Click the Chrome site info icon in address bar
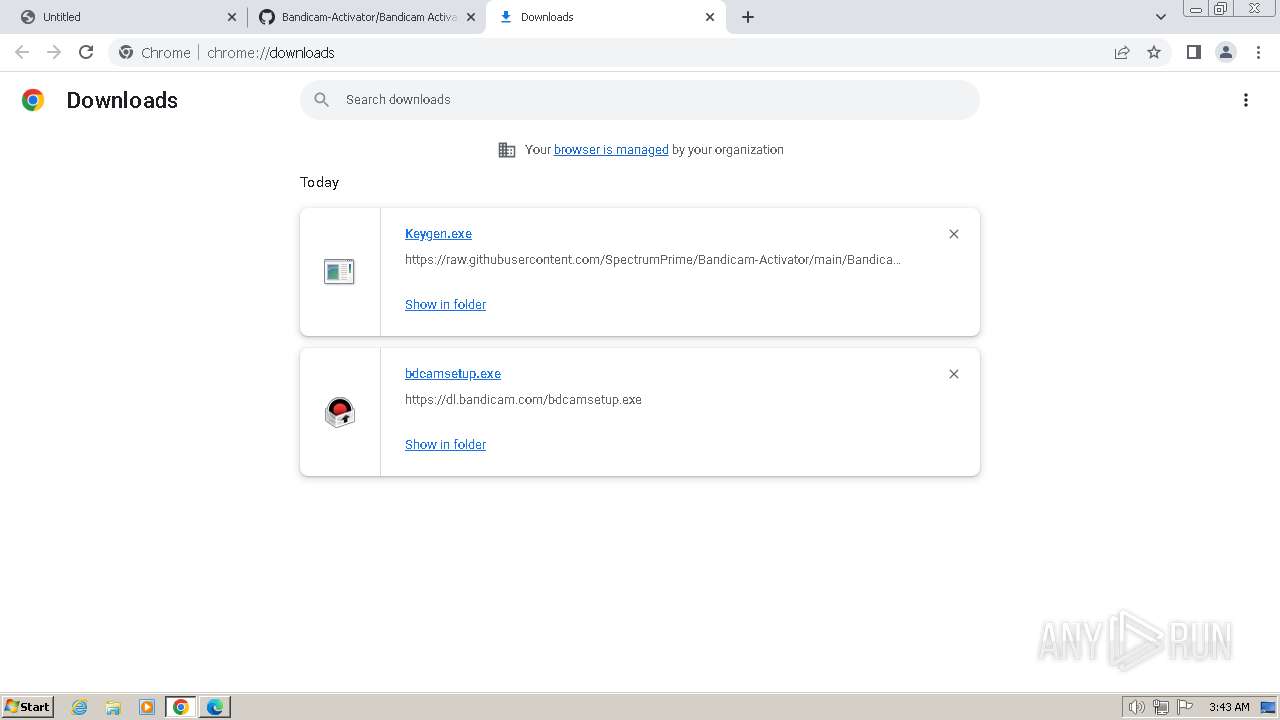1280x720 pixels. pos(126,52)
